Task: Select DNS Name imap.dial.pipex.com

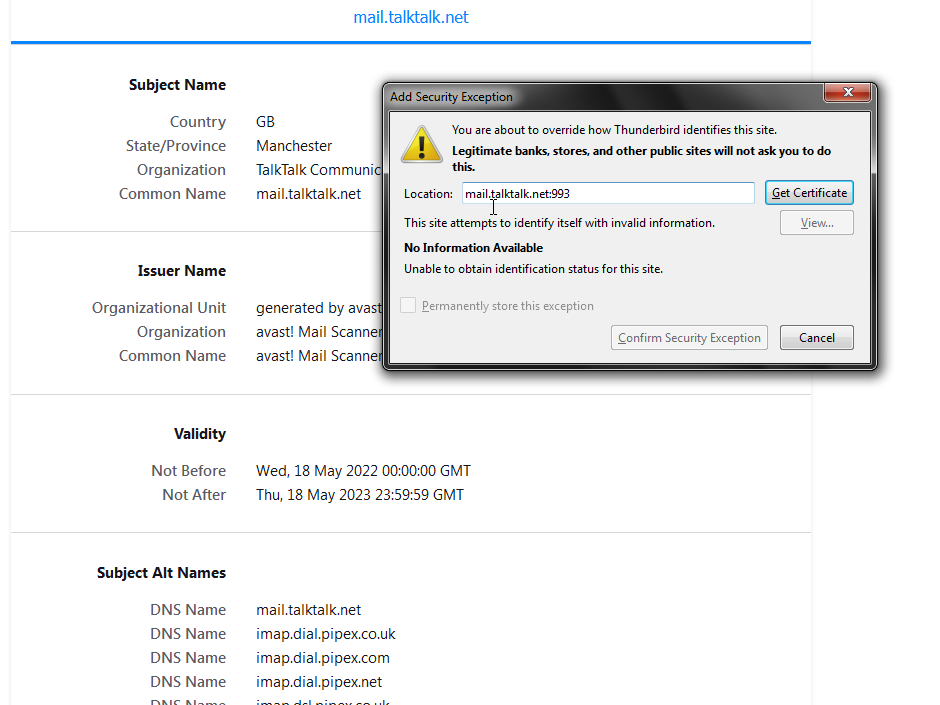Action: click(x=323, y=658)
